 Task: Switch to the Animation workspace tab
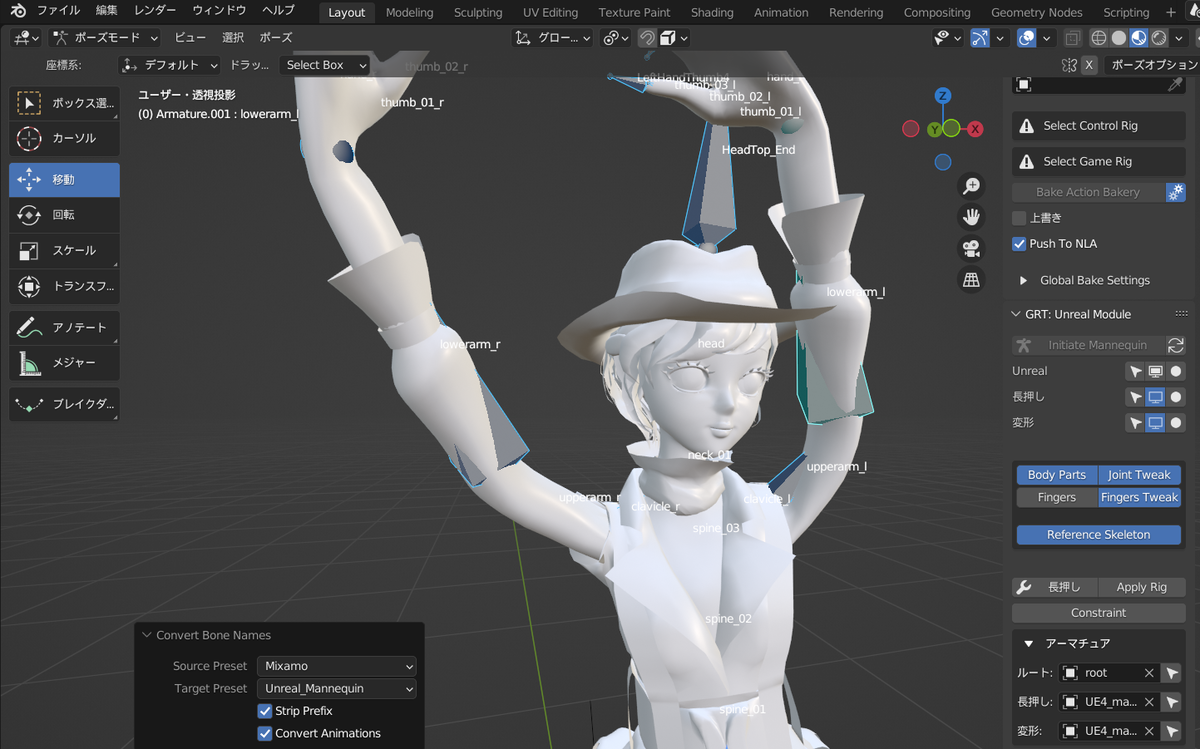[780, 12]
